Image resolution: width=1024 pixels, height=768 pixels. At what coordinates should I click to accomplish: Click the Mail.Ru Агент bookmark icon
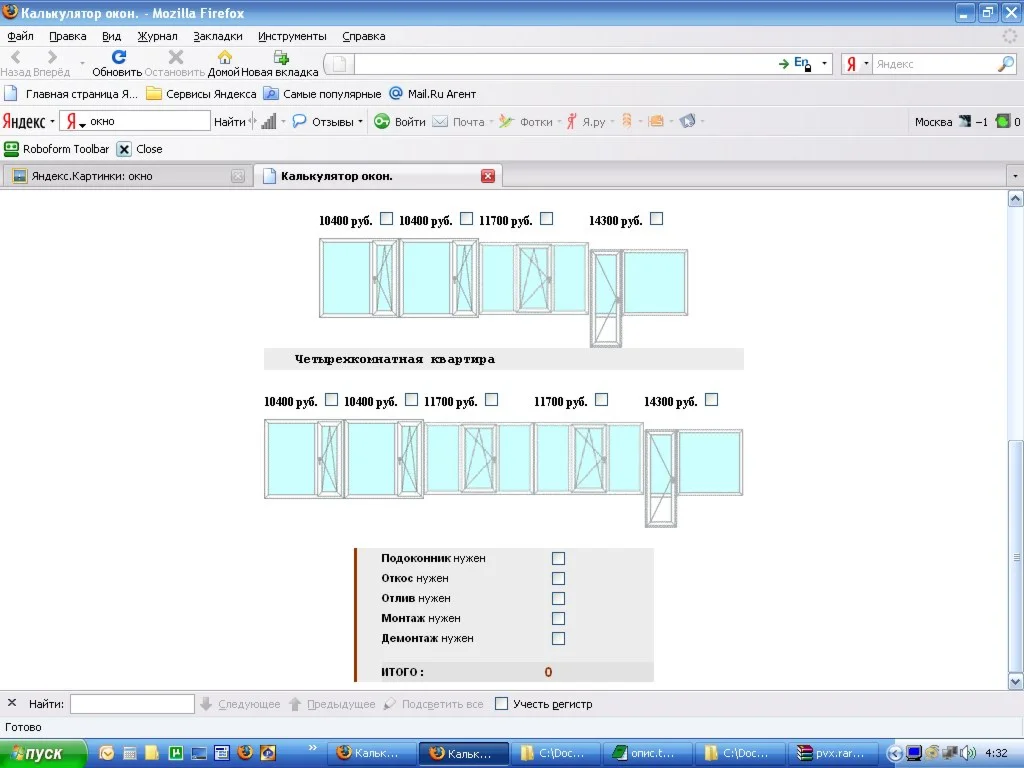click(x=396, y=94)
